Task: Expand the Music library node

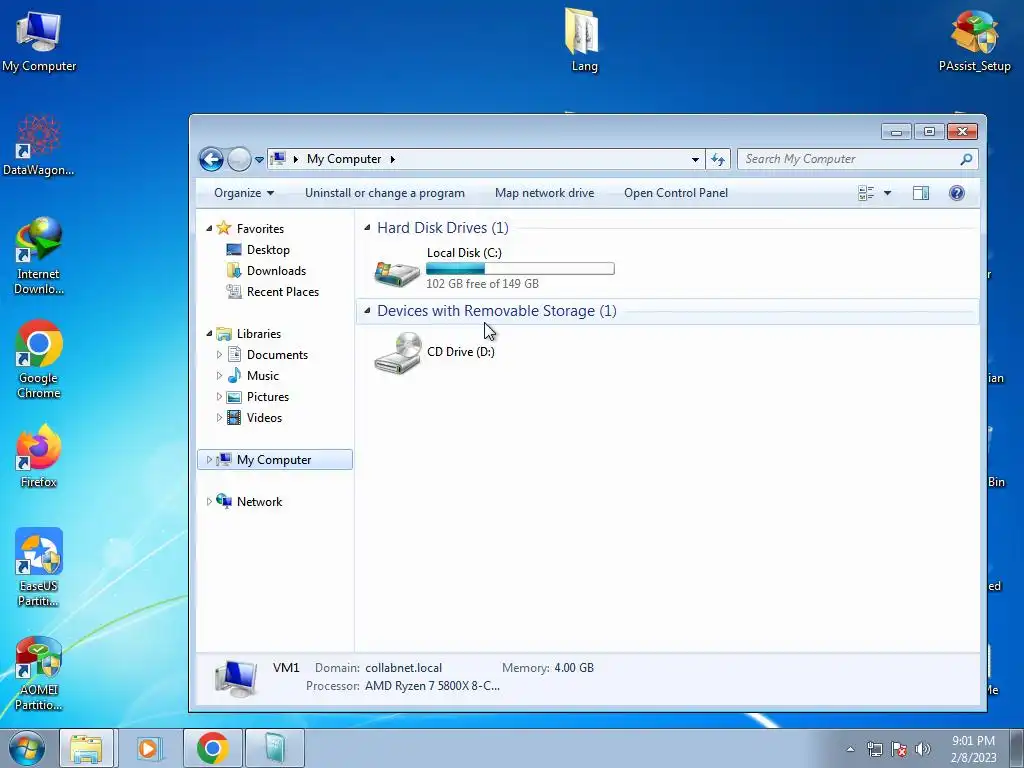Action: [219, 376]
